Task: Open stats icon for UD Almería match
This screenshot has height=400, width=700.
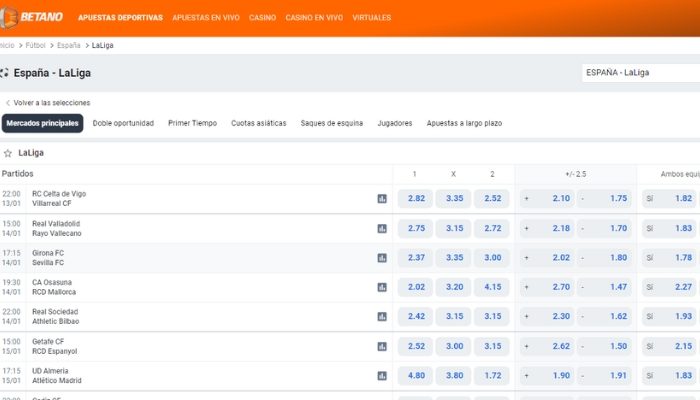Action: coord(382,376)
